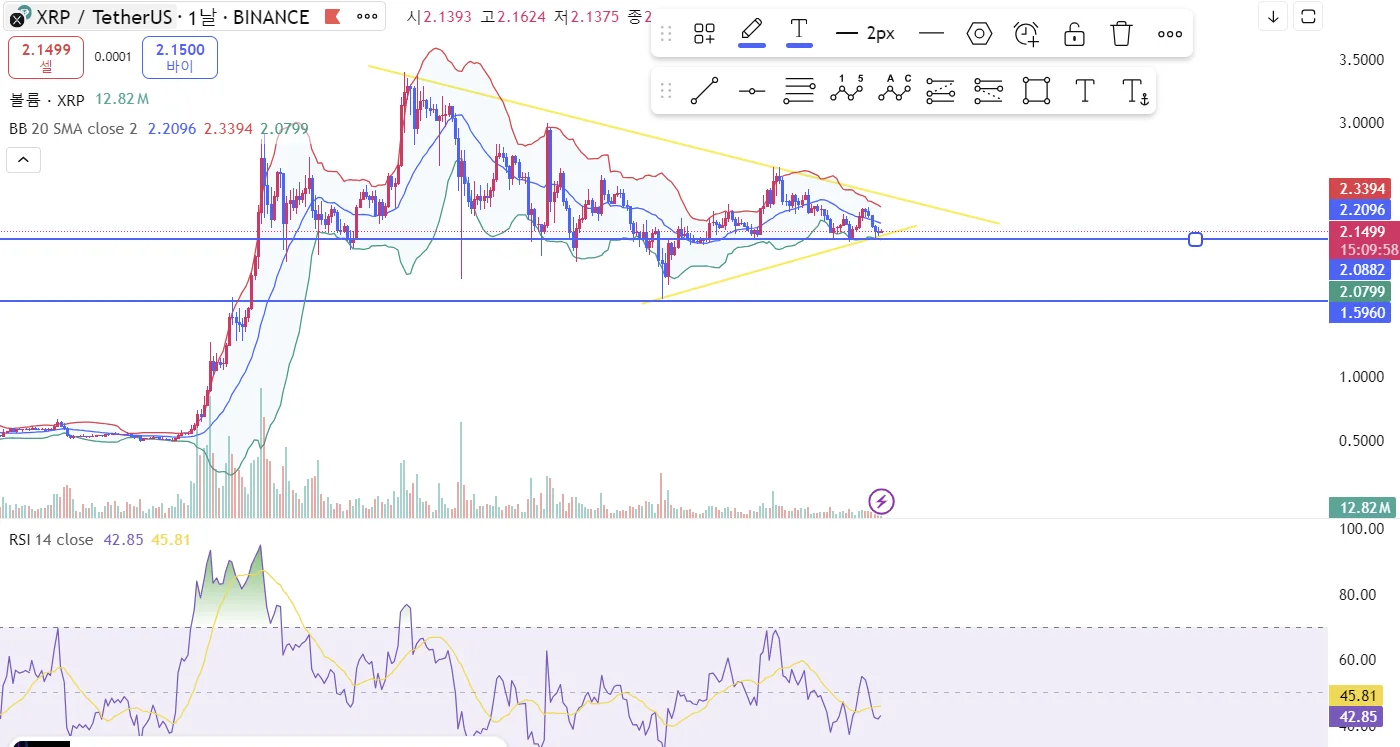This screenshot has height=747, width=1400.
Task: Select the Trend Line tool
Action: (705, 91)
